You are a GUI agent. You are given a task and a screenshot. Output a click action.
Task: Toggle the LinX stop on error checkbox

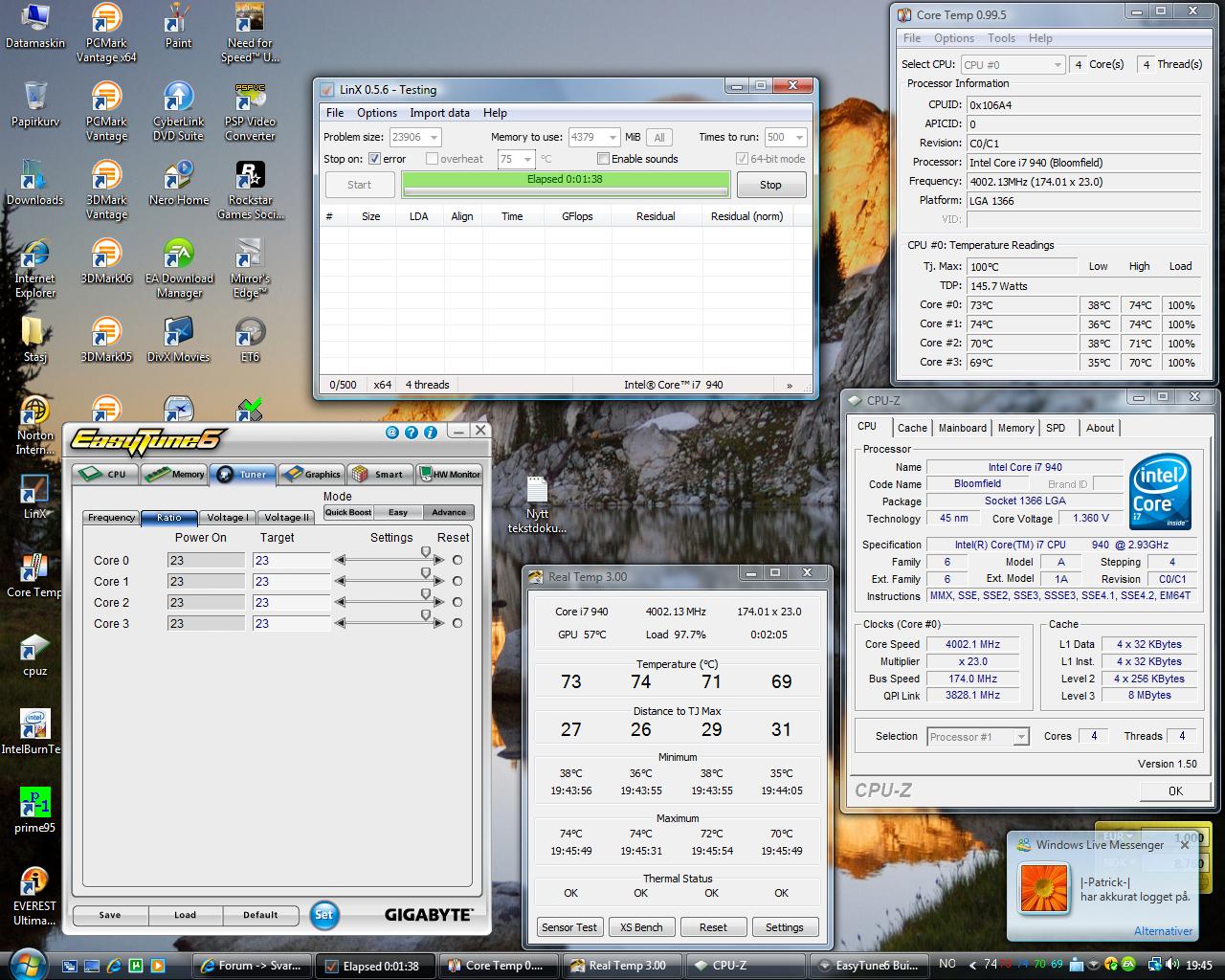[x=374, y=159]
